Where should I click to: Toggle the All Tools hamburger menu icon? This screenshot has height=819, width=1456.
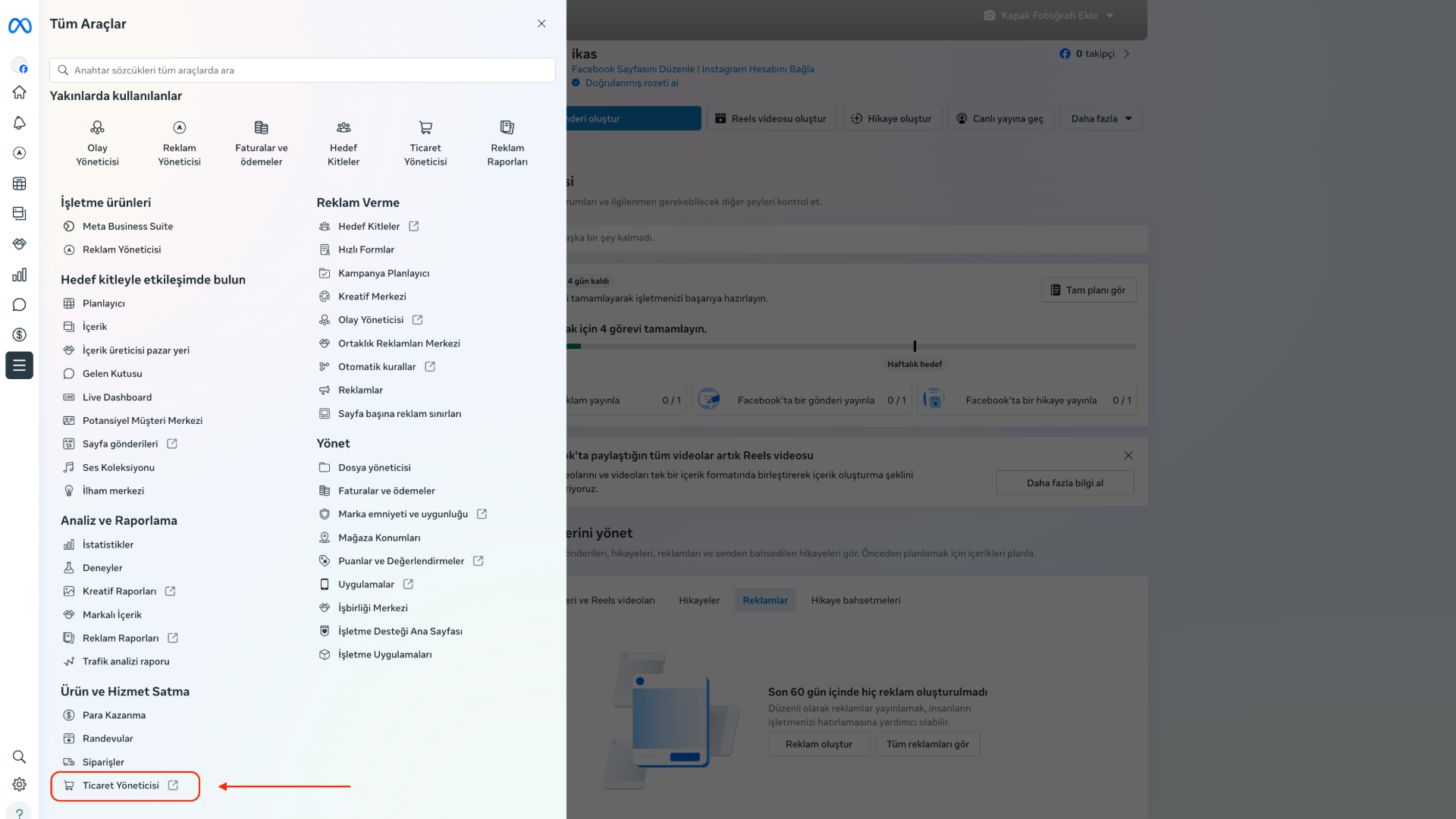pos(20,366)
